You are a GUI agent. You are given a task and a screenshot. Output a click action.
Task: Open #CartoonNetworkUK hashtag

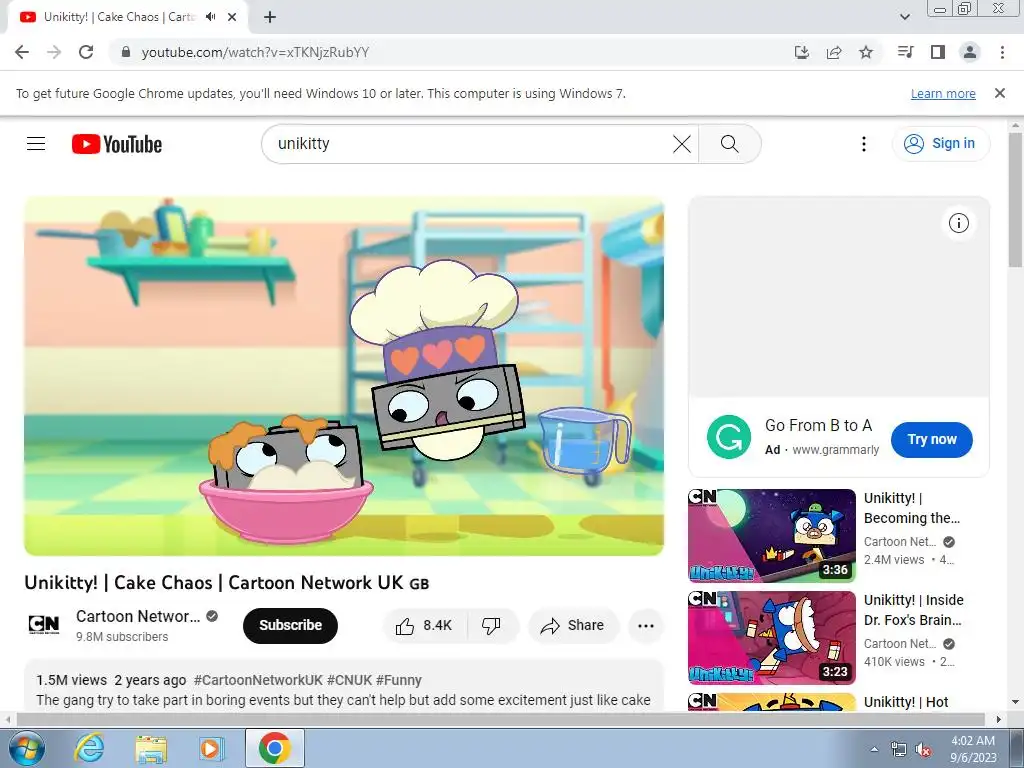click(x=258, y=680)
